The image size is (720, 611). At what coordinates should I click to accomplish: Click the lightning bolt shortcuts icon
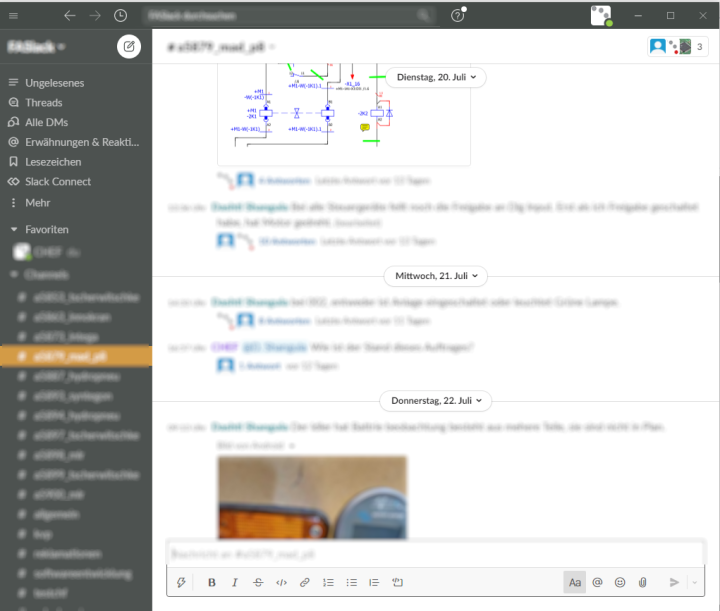coord(181,582)
